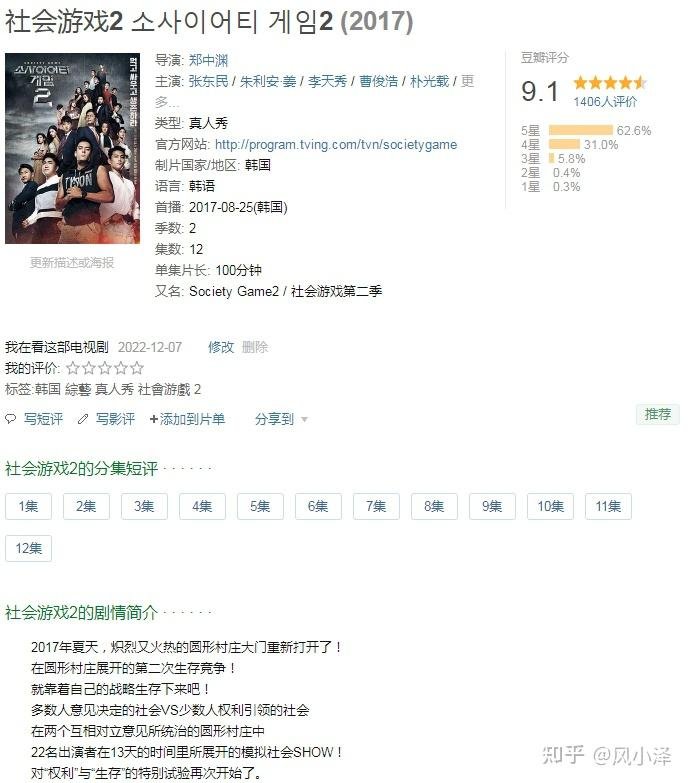Select the second star in 我的评价
This screenshot has height=783, width=688.
tap(89, 369)
